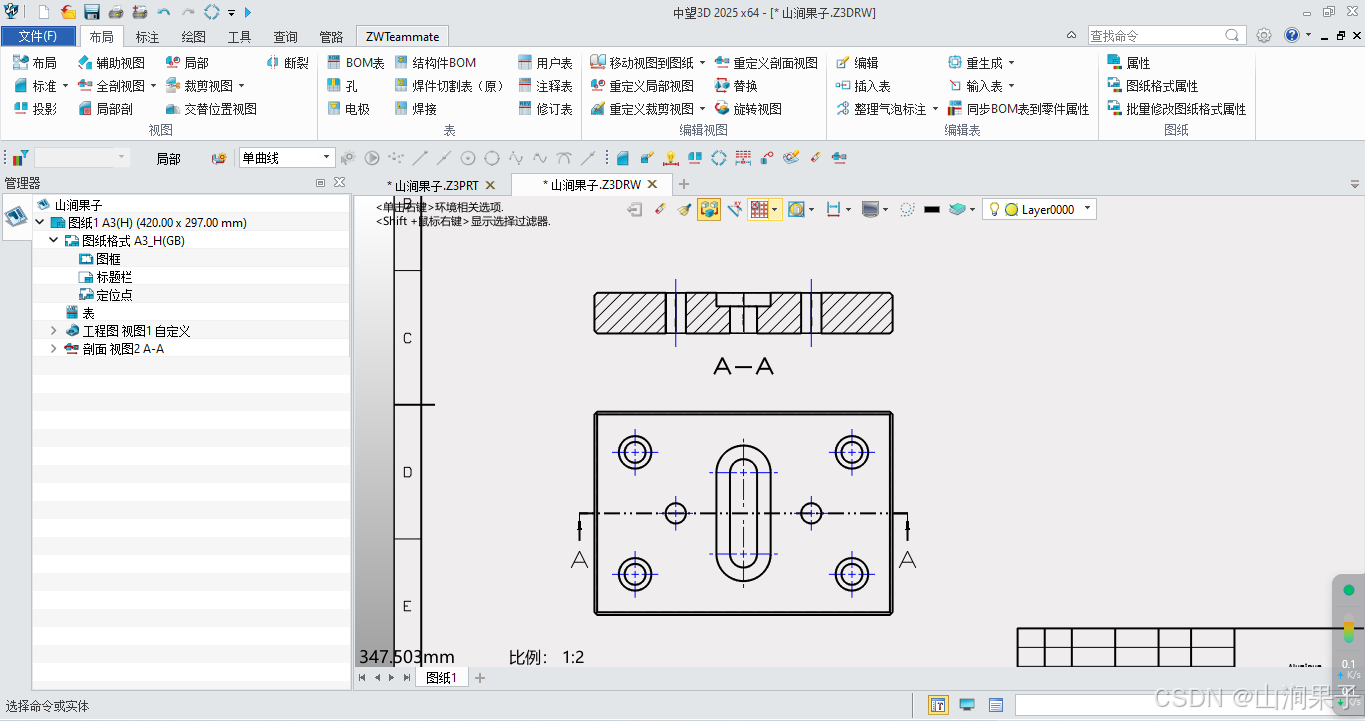Click in the 查找命令 search field
Viewport: 1365px width, 721px height.
[1157, 35]
